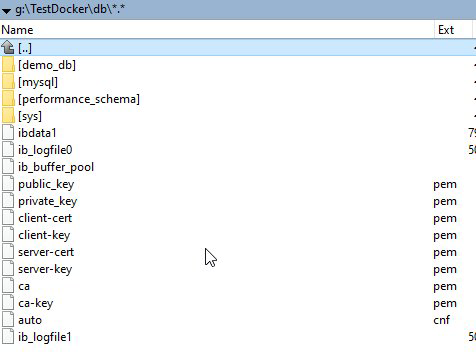This screenshot has height=361, width=476.
Task: Select the [sys] folder name
Action: (x=30, y=116)
